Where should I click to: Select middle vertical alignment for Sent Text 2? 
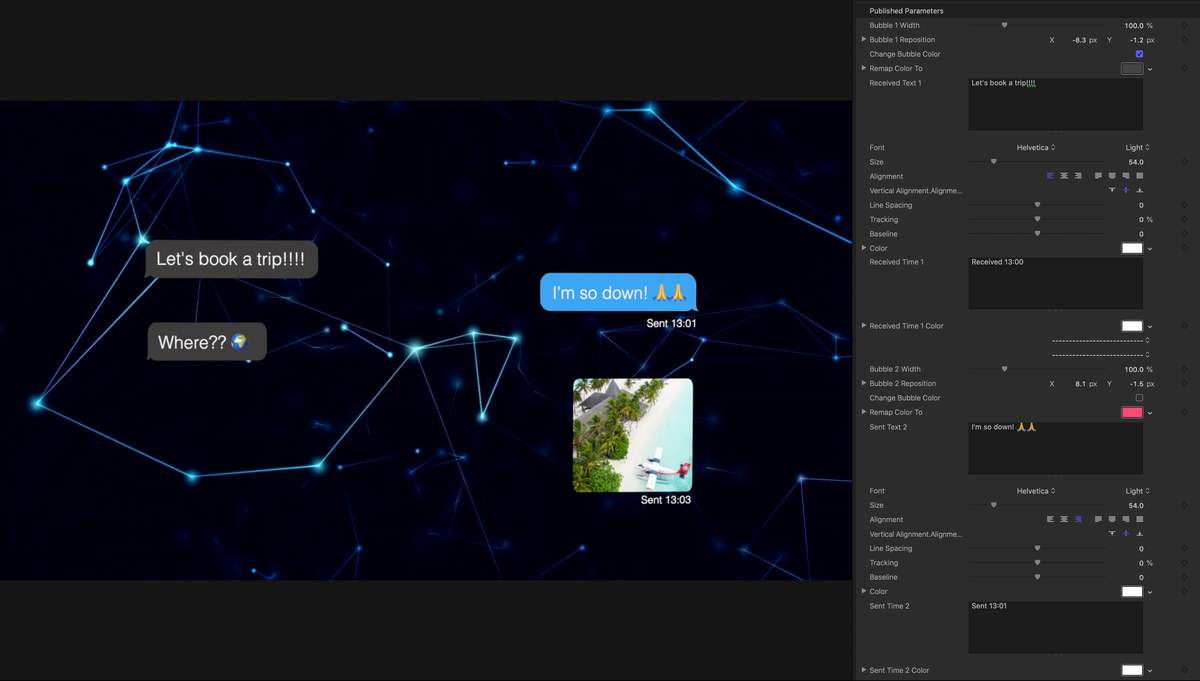click(1126, 533)
